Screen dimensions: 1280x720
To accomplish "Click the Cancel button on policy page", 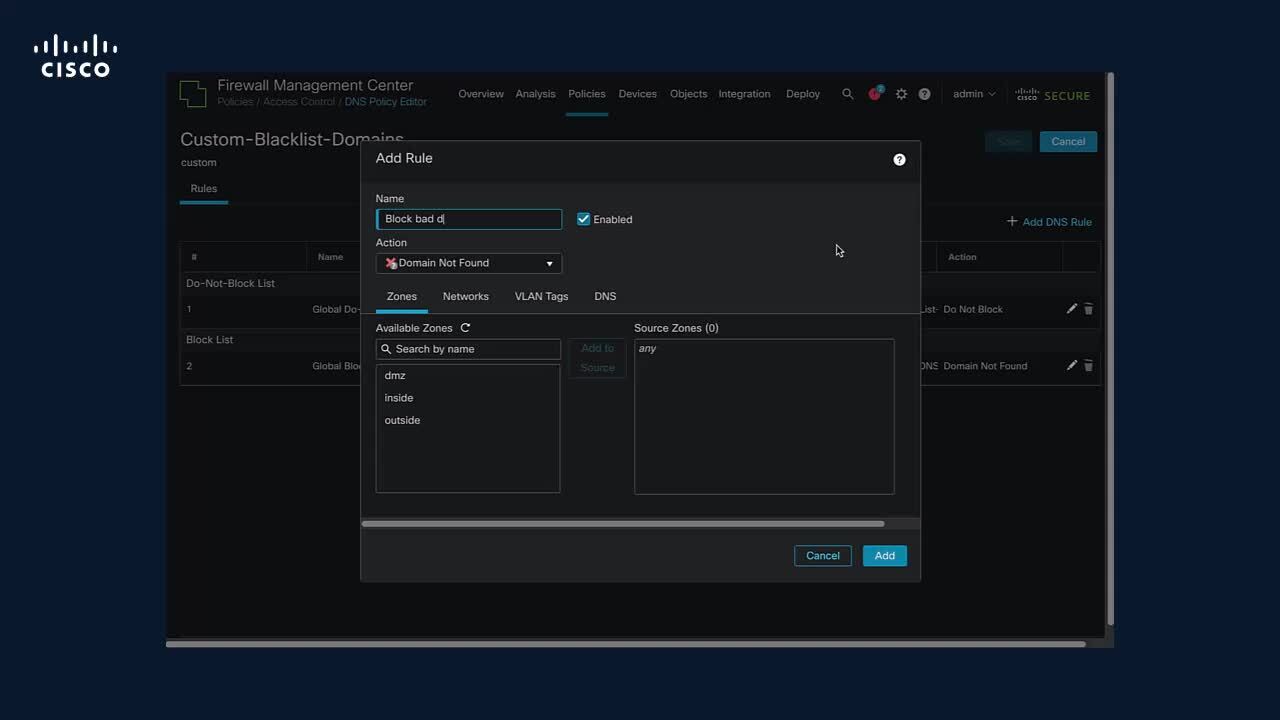I will coord(1068,142).
